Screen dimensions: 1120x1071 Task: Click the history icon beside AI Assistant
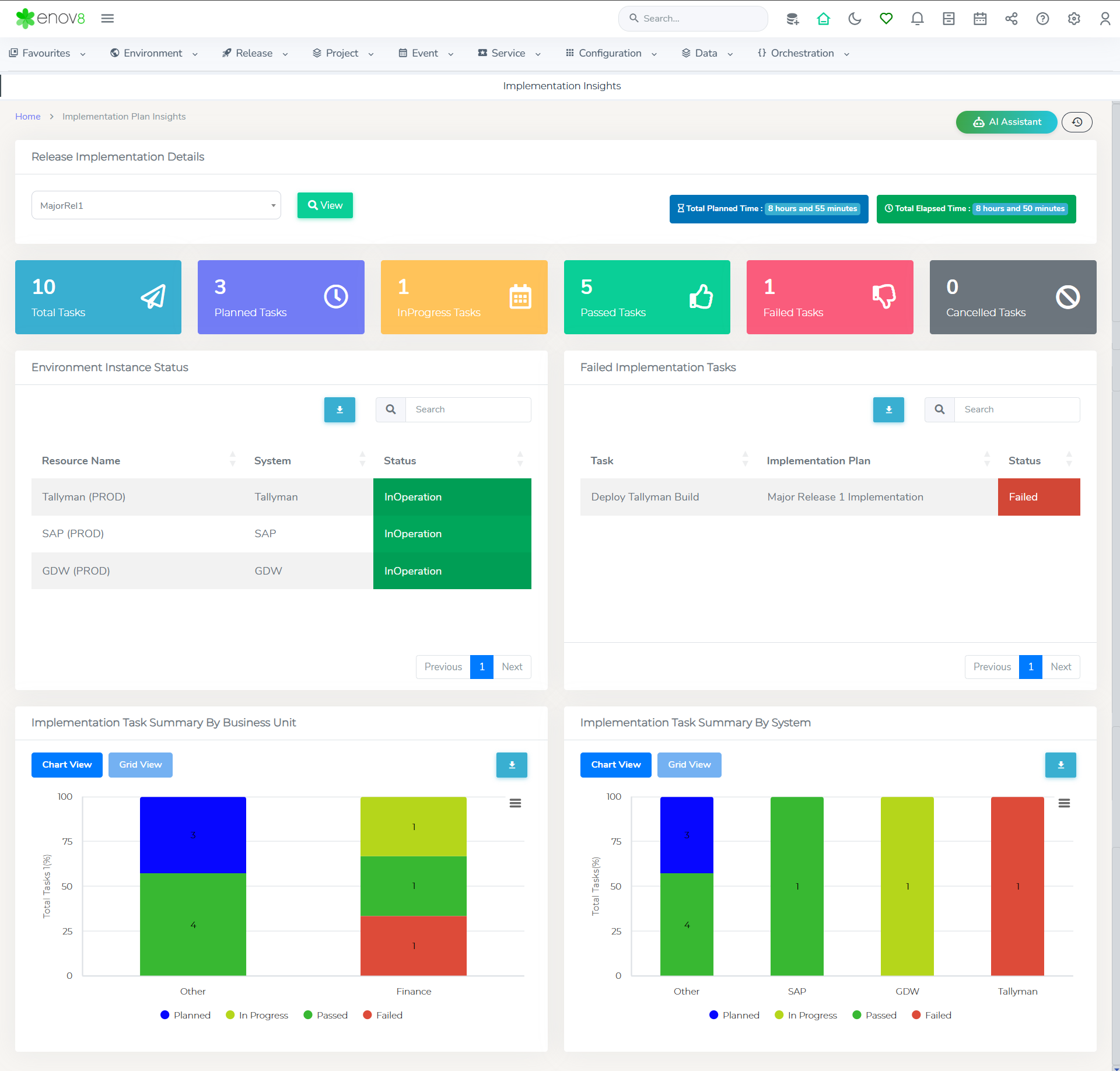coord(1077,122)
